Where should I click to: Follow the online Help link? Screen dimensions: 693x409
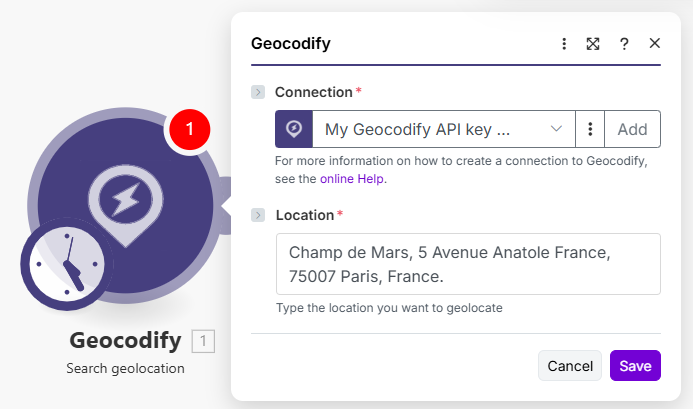coord(352,179)
